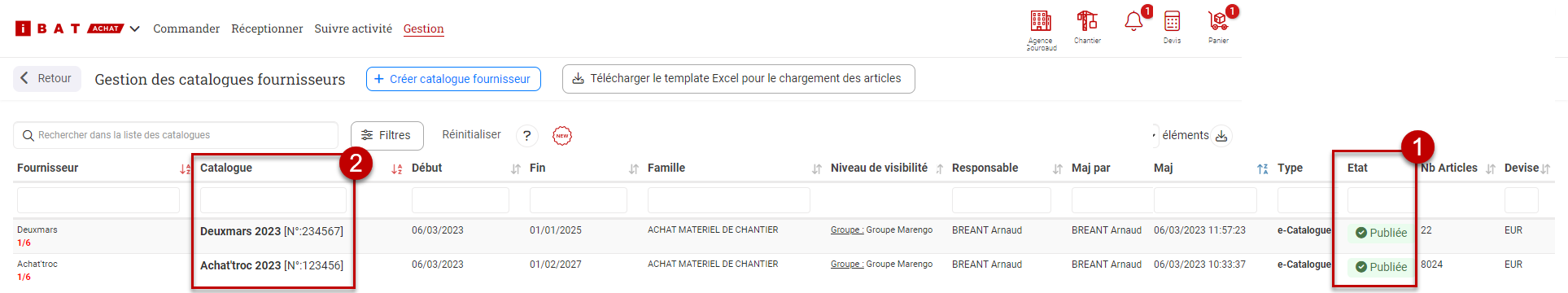Focus the catalogue search field

176,135
